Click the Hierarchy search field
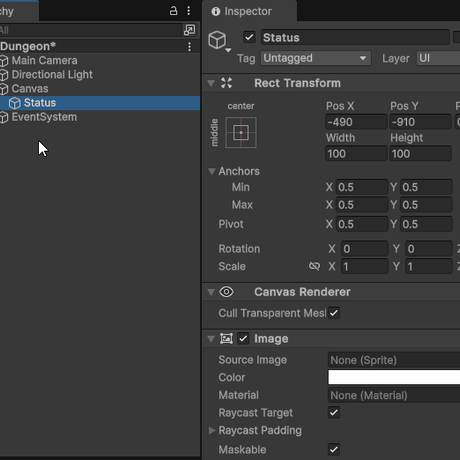This screenshot has height=460, width=460. (x=91, y=30)
